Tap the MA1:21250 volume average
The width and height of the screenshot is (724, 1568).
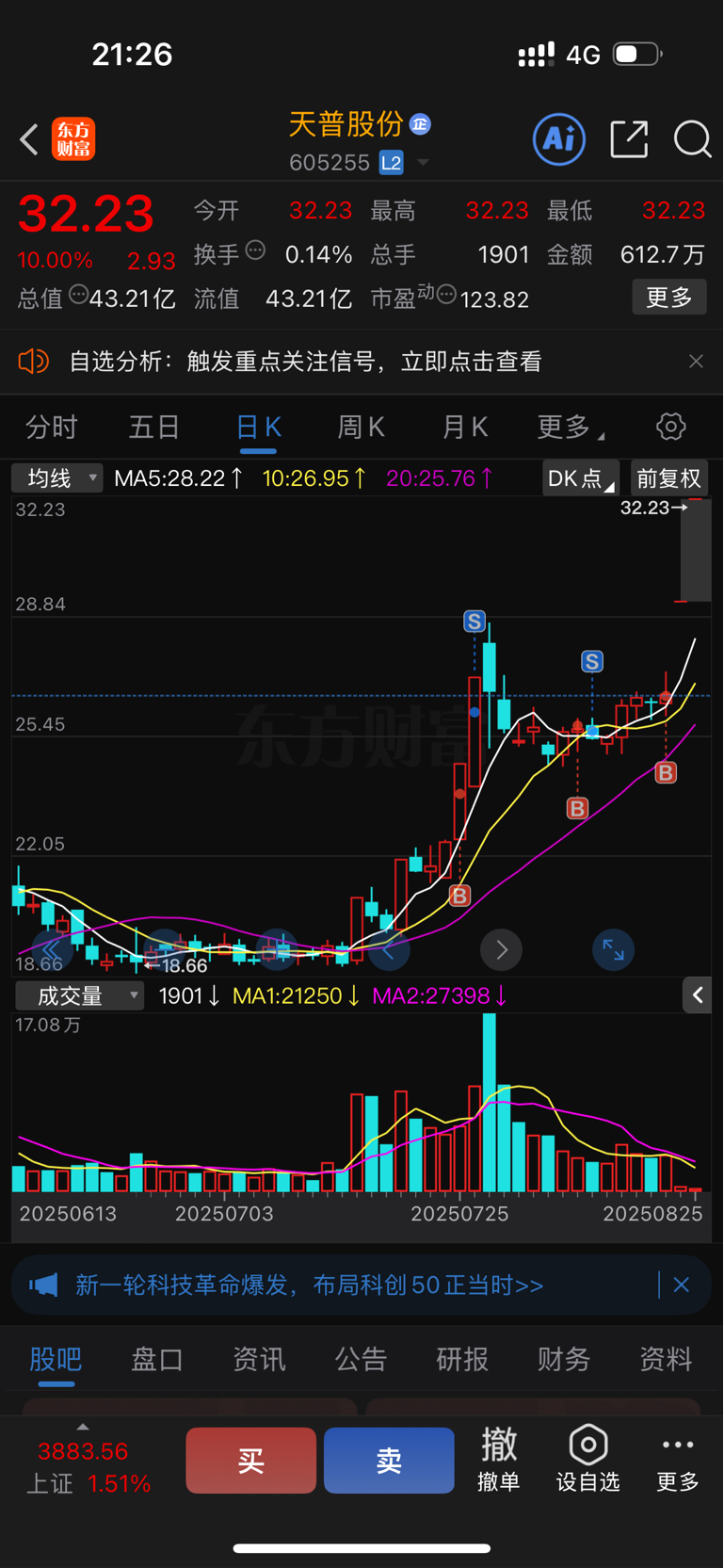tap(296, 995)
